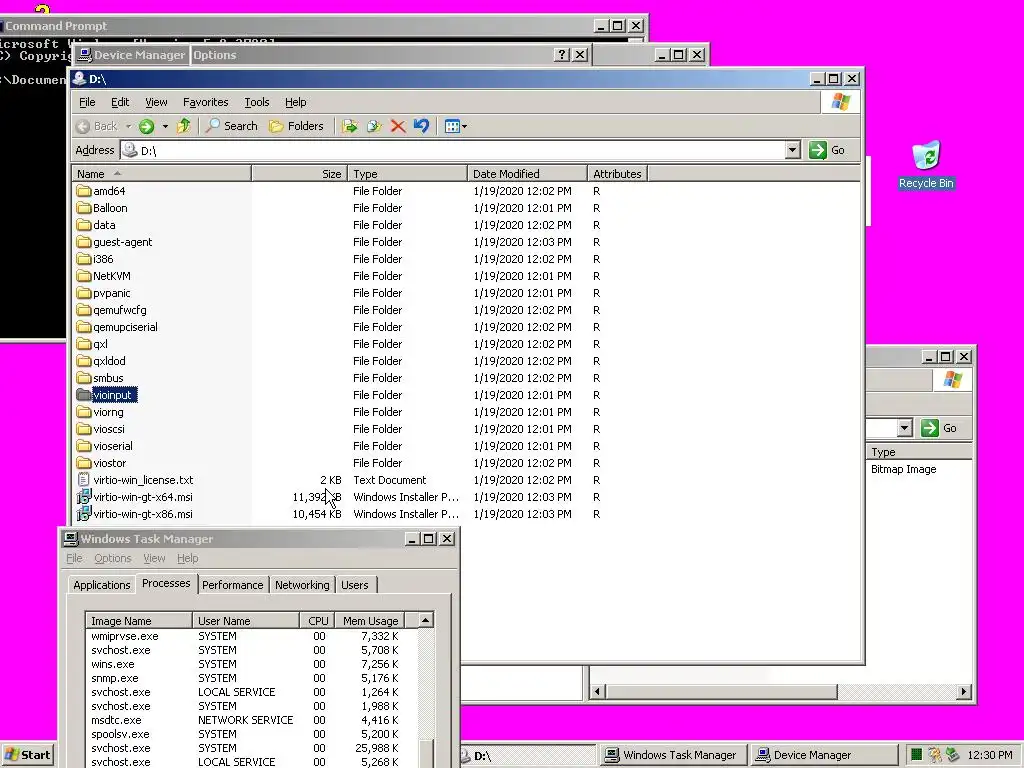
Task: Click the Move To folder icon
Action: [x=350, y=126]
